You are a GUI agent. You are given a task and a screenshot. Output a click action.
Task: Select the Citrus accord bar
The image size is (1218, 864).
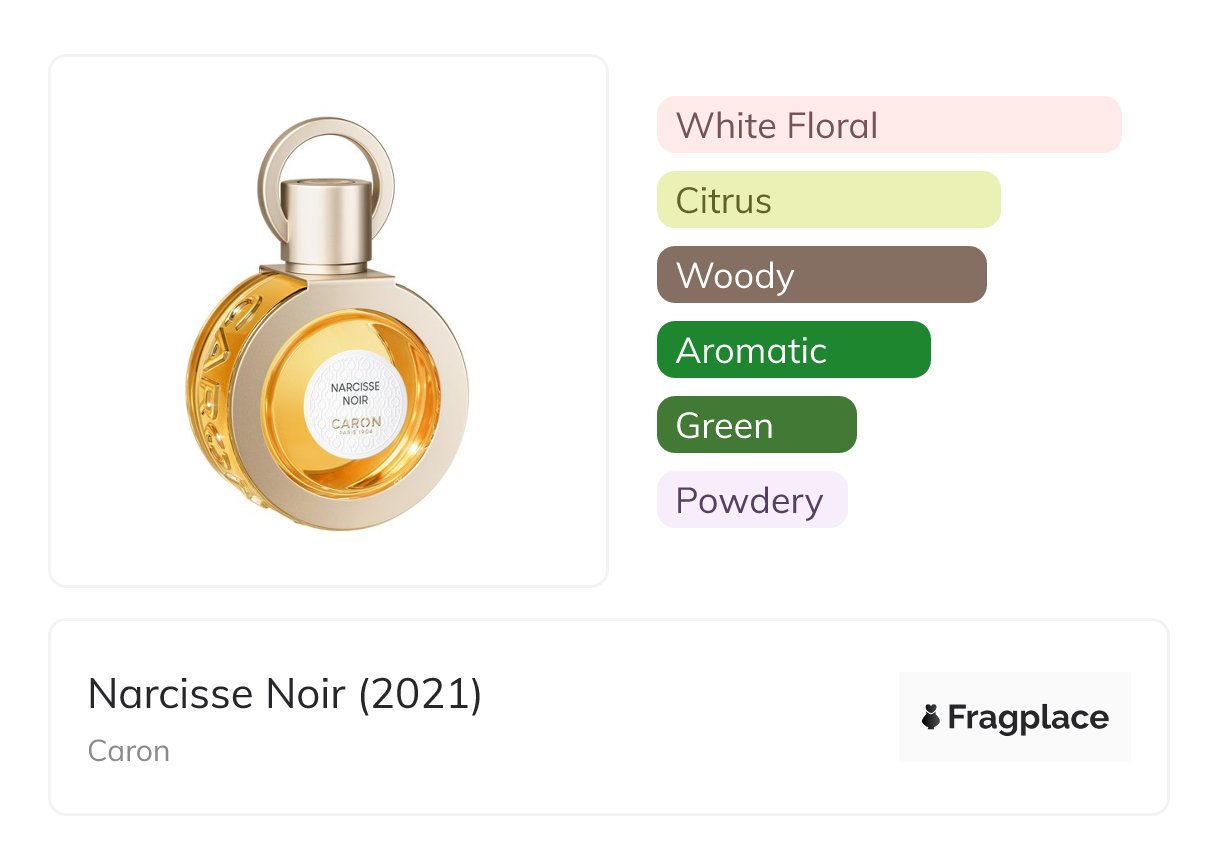pyautogui.click(x=829, y=200)
